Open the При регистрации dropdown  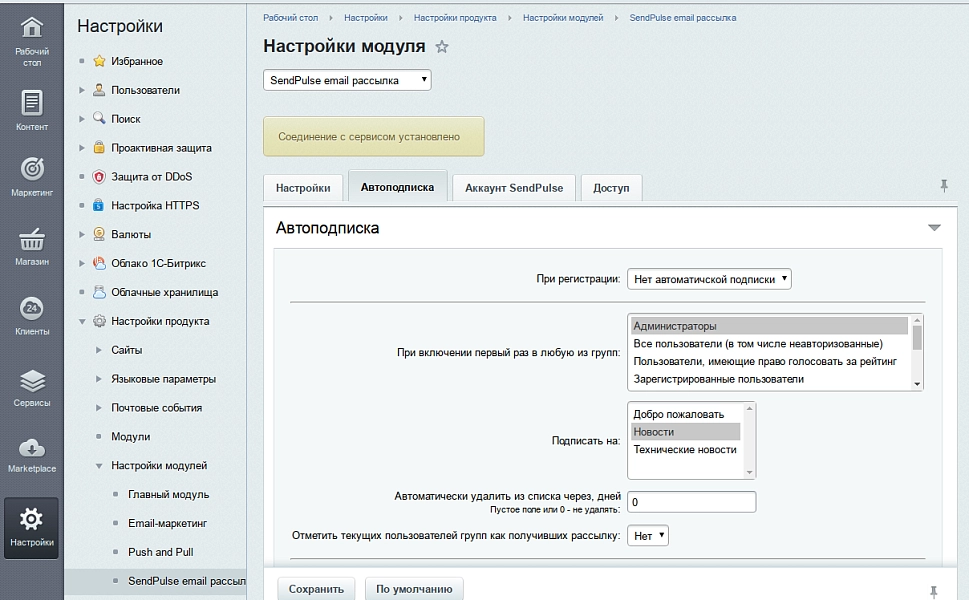click(709, 279)
